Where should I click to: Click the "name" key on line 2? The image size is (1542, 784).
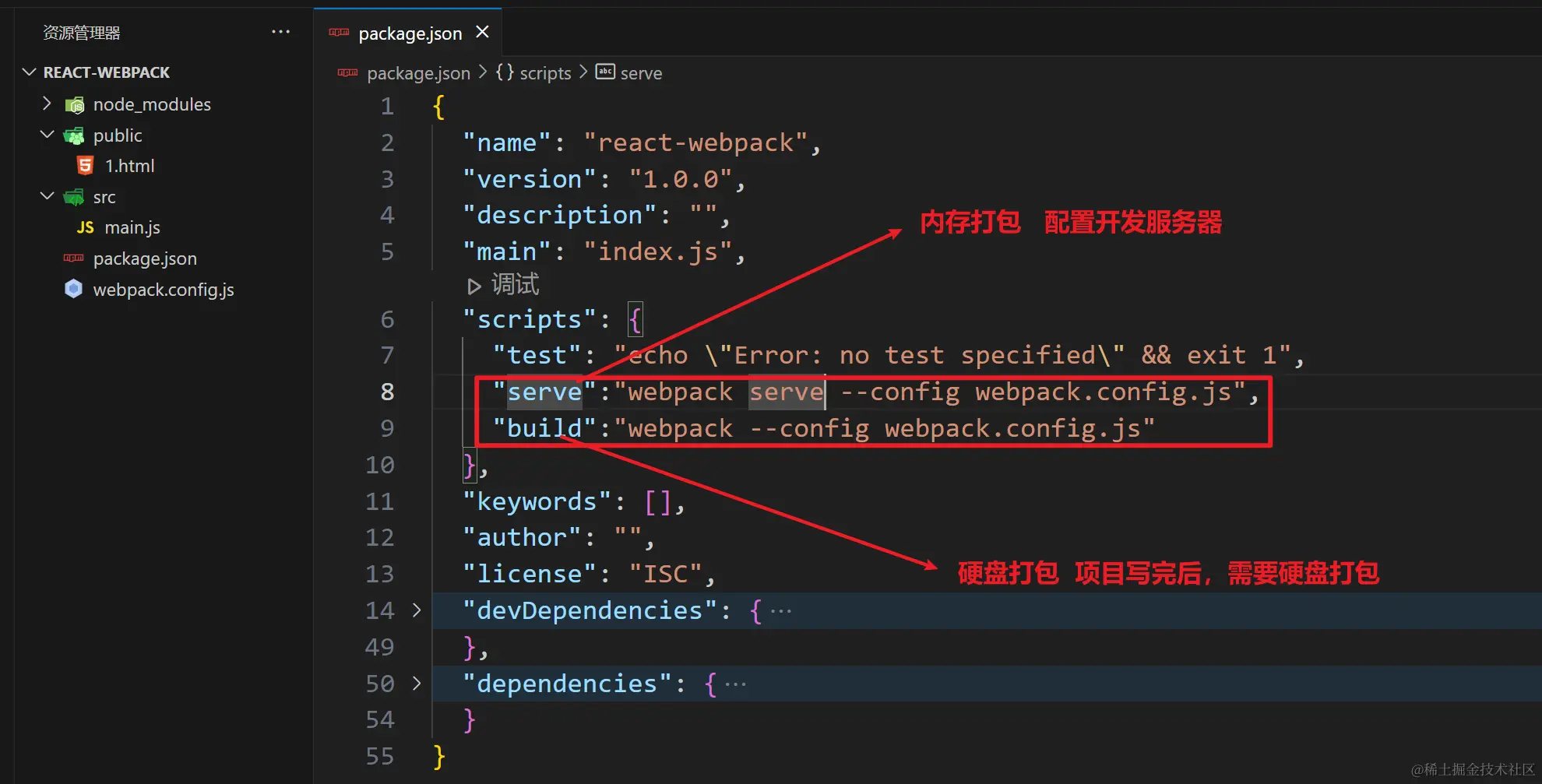[507, 142]
